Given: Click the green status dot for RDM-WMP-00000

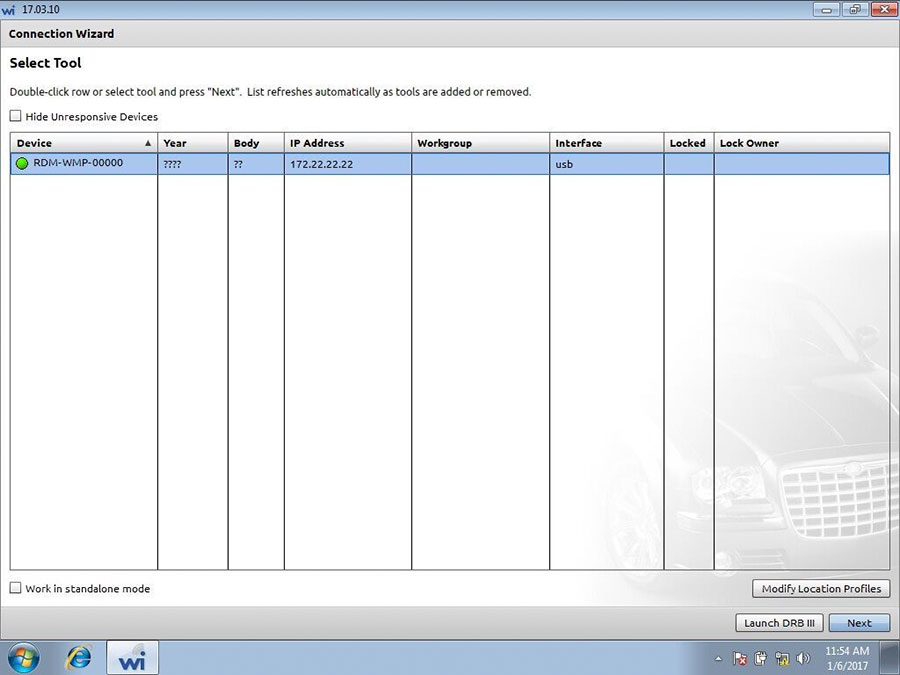Looking at the screenshot, I should click(22, 164).
